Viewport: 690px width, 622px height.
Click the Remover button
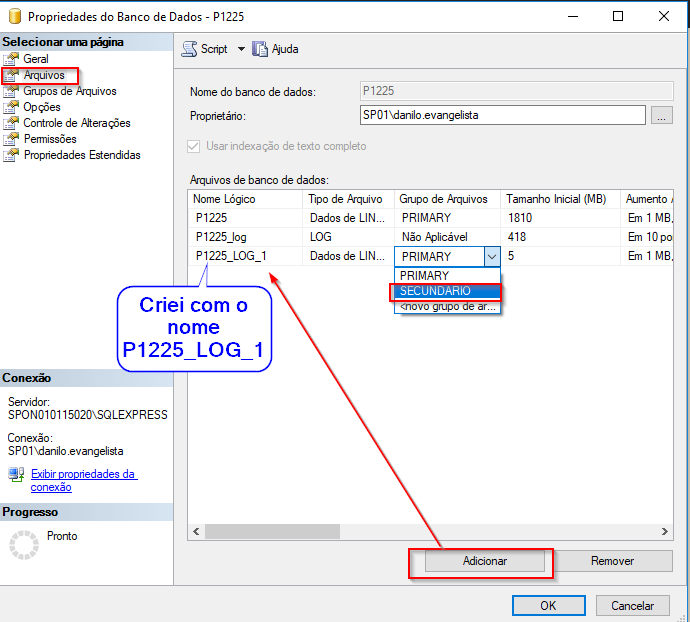tap(612, 561)
